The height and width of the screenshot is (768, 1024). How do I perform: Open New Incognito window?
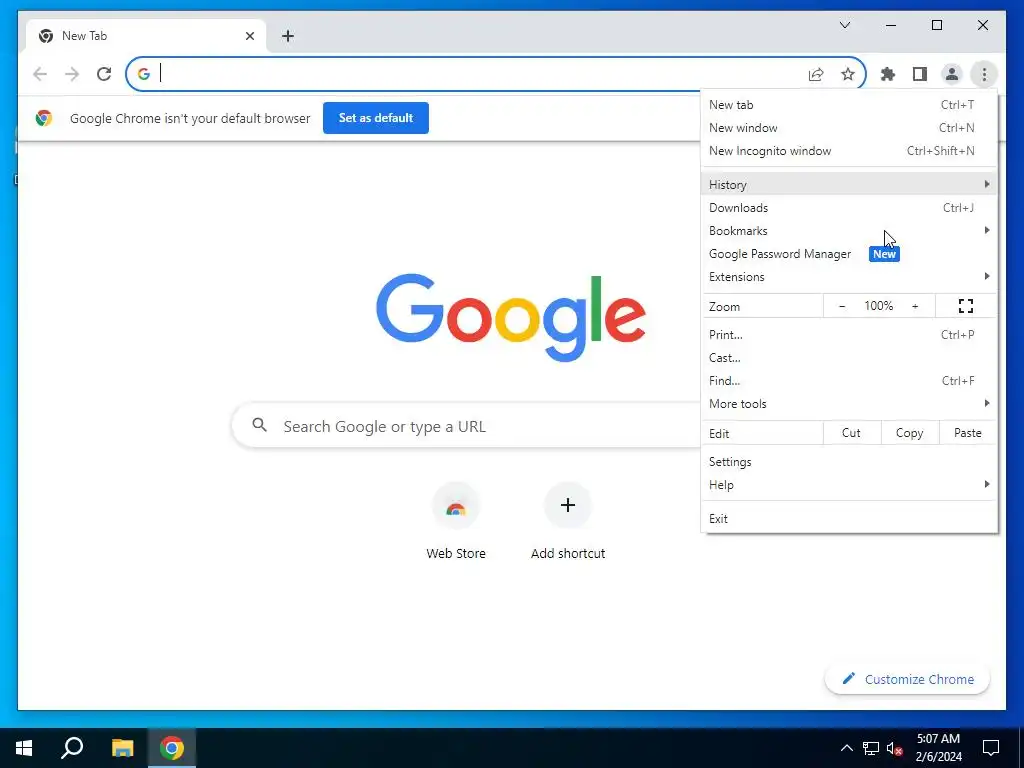coord(849,151)
